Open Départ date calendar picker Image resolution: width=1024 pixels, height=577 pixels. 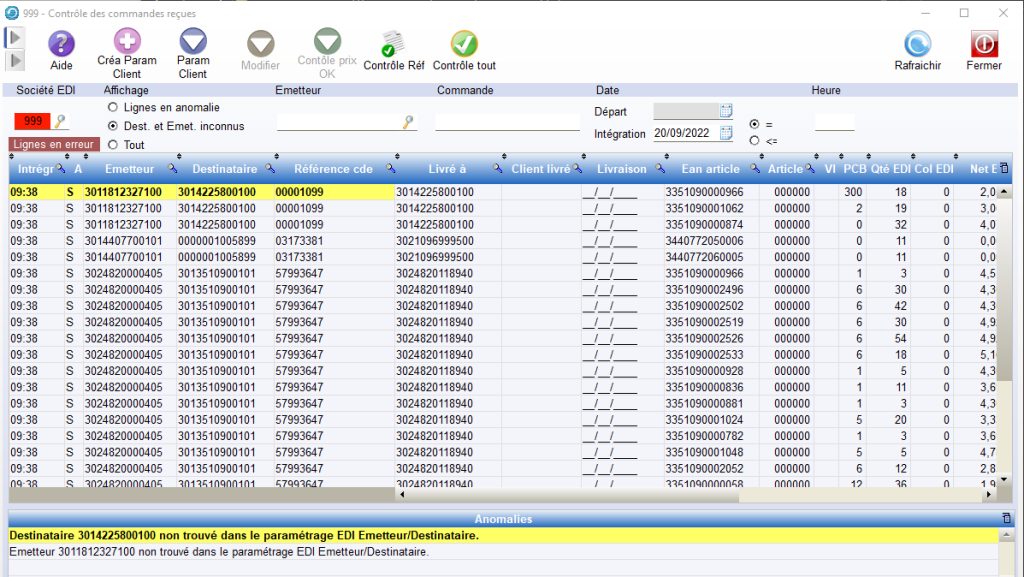(x=727, y=111)
